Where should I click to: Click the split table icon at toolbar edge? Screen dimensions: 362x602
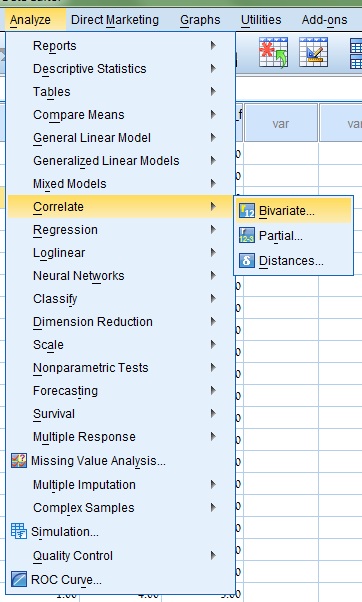click(x=356, y=54)
